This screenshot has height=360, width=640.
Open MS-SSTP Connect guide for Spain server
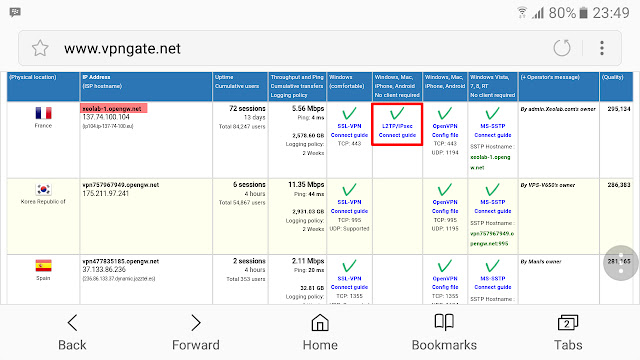point(493,283)
